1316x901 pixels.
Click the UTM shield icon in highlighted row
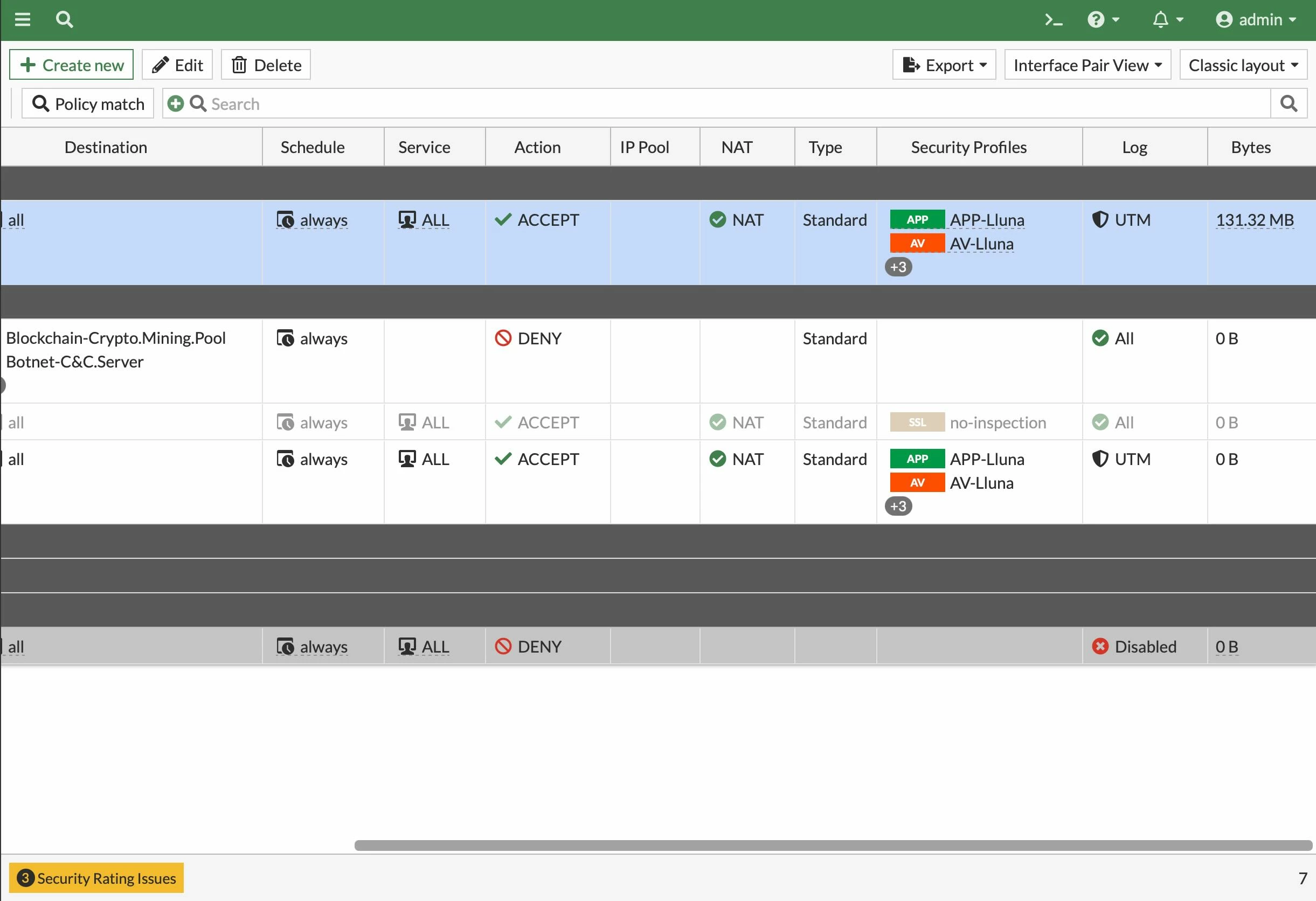[1100, 220]
